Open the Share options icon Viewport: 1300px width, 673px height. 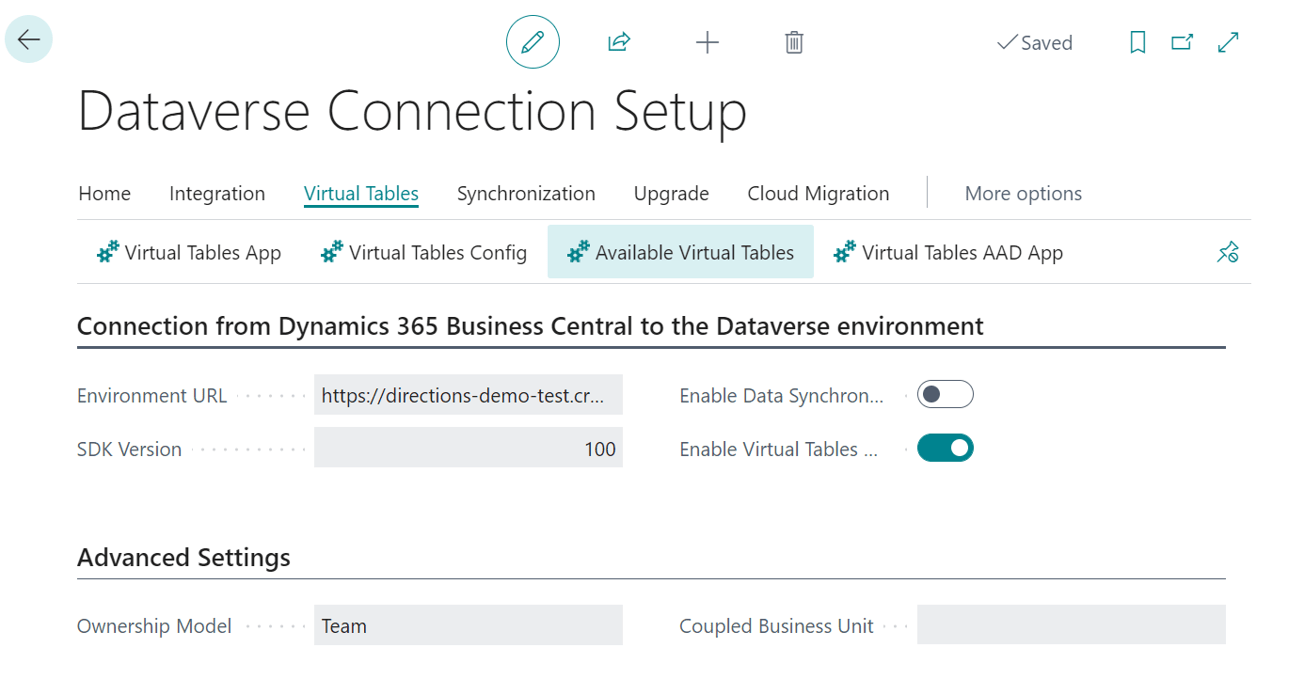click(x=619, y=41)
